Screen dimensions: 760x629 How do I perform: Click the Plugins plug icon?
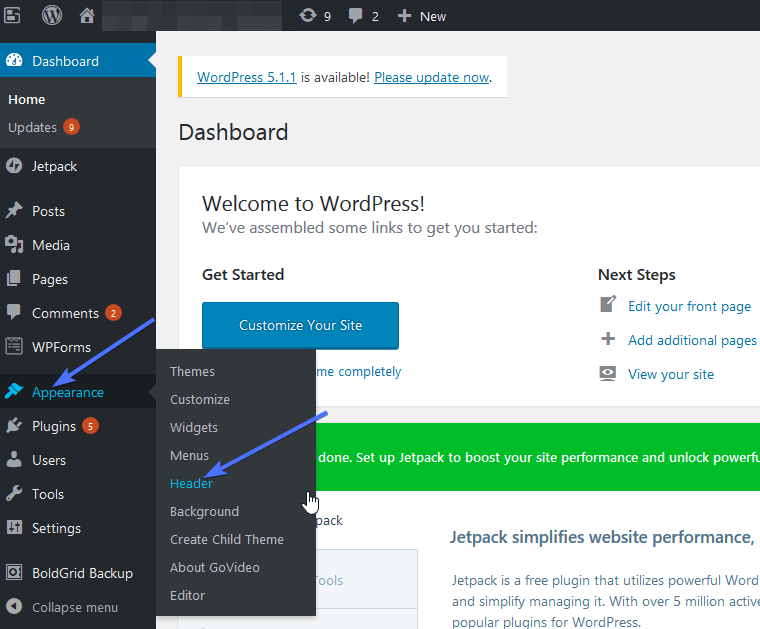click(14, 426)
